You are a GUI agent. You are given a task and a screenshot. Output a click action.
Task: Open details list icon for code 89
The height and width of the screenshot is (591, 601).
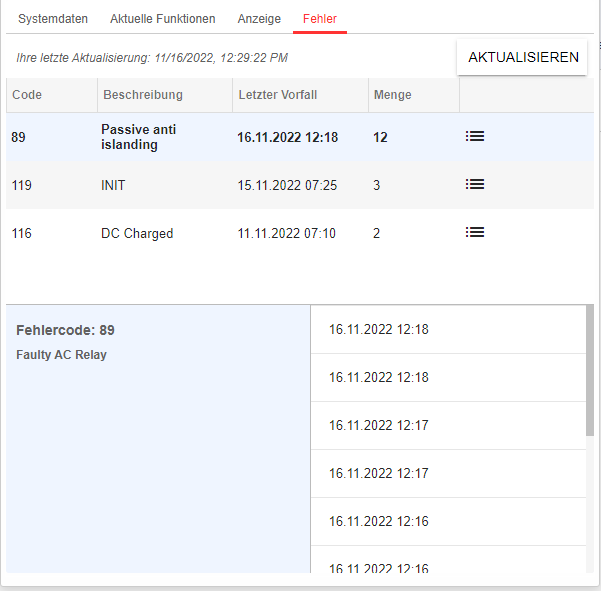pyautogui.click(x=475, y=136)
